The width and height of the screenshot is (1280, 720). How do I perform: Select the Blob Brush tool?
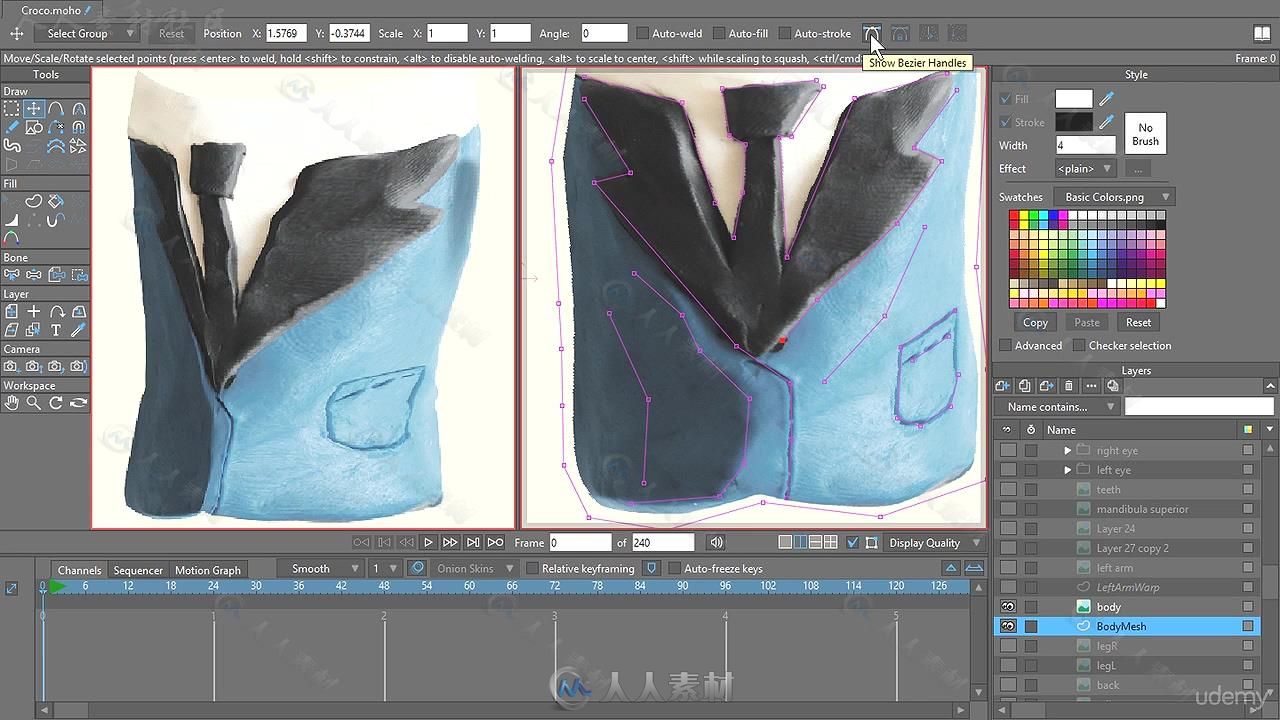12,146
